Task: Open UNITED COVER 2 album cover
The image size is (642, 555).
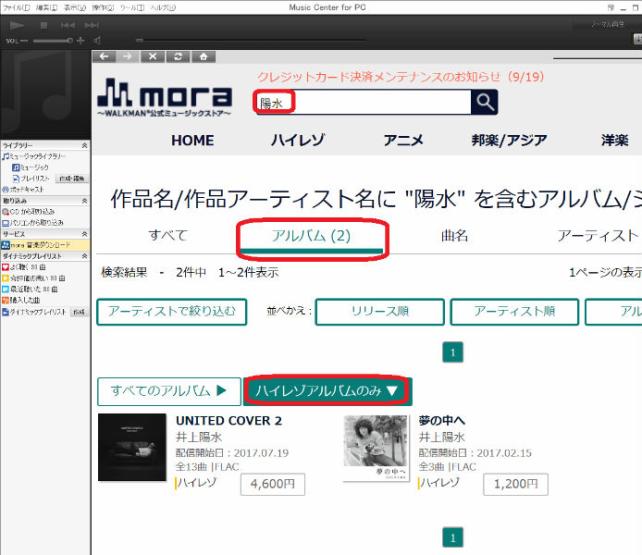Action: point(132,447)
